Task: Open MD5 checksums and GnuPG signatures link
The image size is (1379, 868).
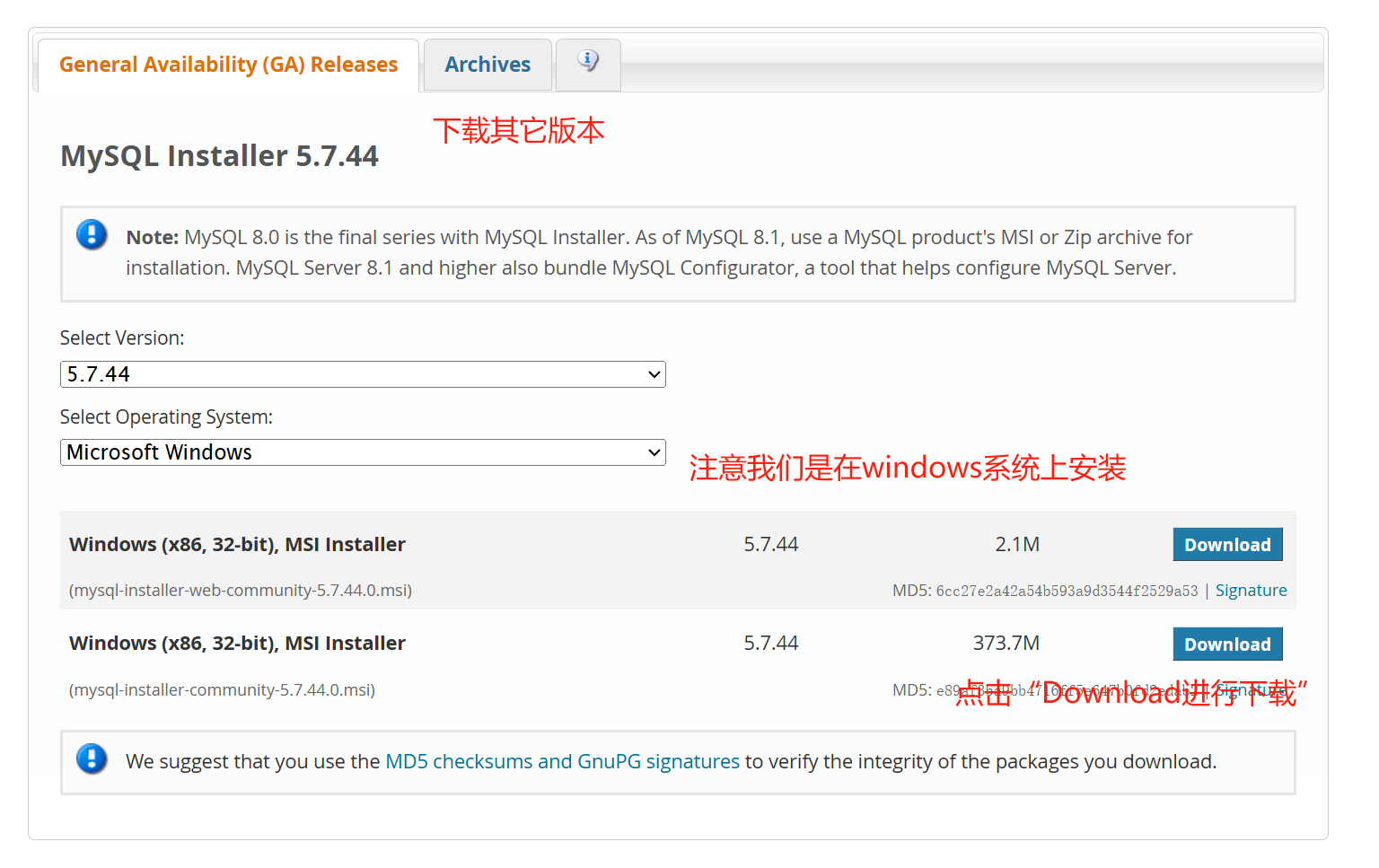Action: [x=562, y=761]
